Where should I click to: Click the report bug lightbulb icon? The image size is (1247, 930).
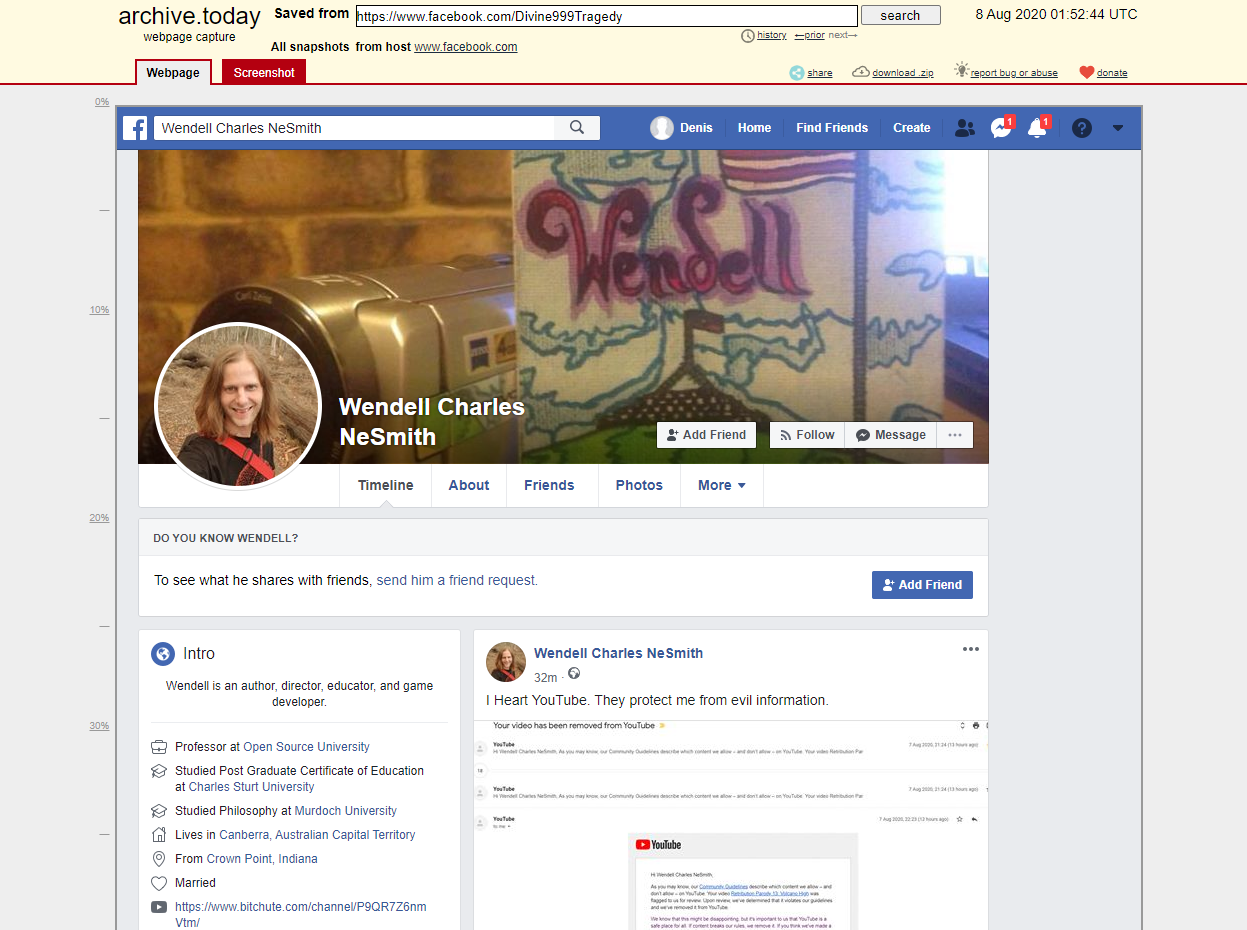(961, 70)
